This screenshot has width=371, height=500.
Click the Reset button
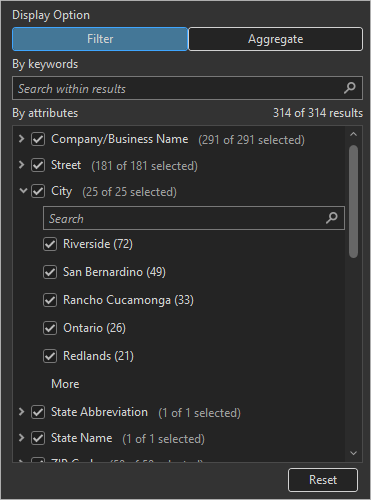(x=323, y=480)
